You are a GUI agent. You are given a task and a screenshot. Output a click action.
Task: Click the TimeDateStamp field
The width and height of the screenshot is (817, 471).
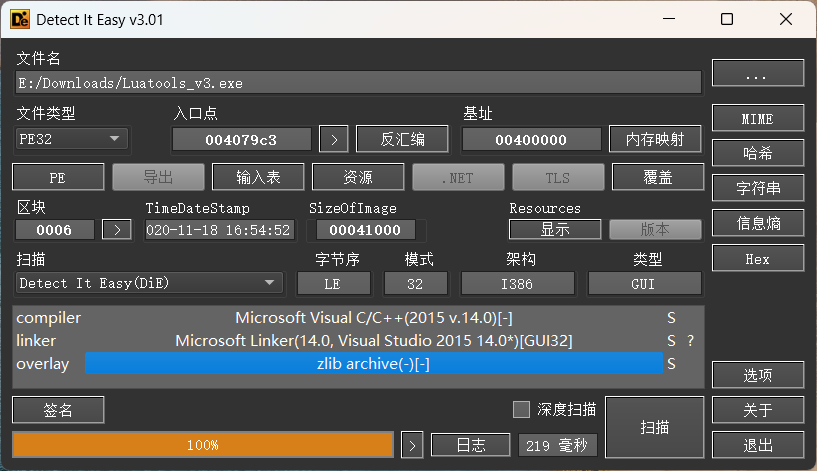click(x=219, y=230)
